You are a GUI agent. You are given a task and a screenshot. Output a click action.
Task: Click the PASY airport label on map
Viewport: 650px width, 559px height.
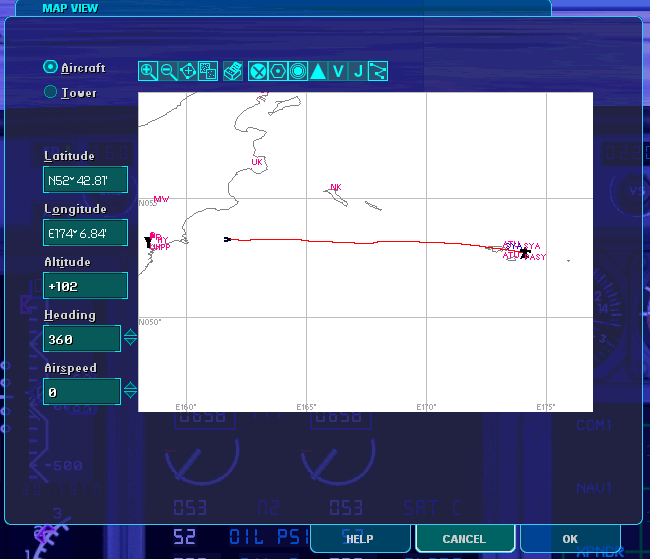(x=536, y=257)
